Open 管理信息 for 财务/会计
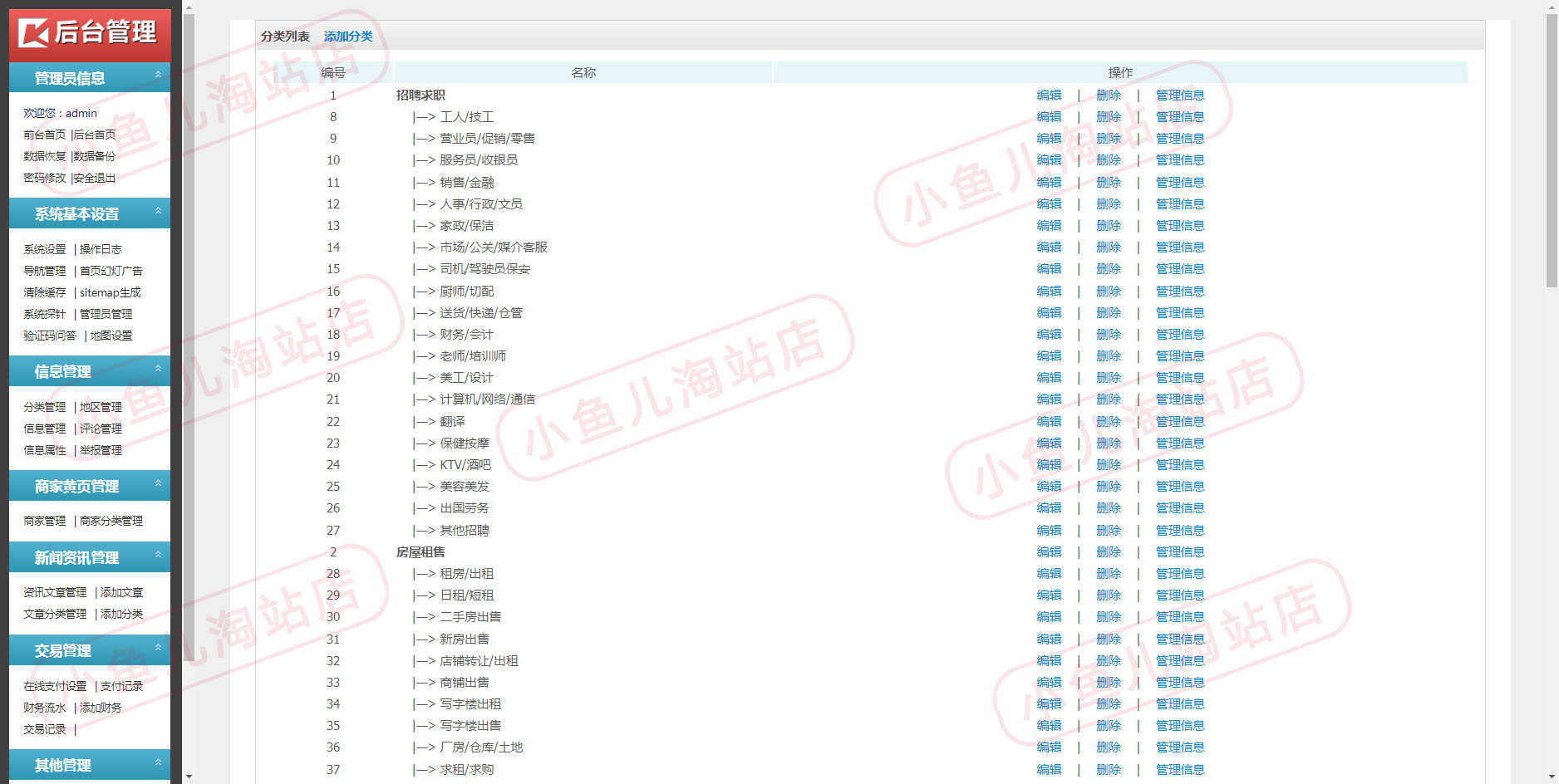1559x784 pixels. [1180, 335]
